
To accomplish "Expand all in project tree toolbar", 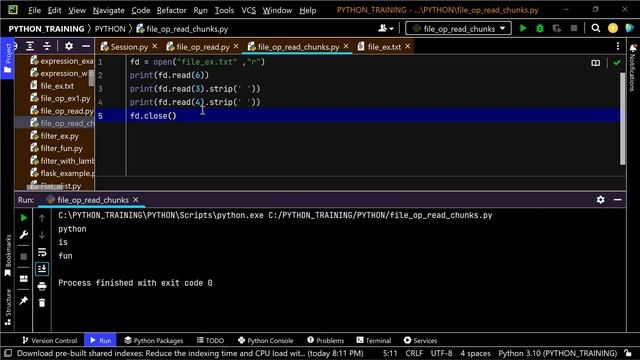I will coord(30,47).
